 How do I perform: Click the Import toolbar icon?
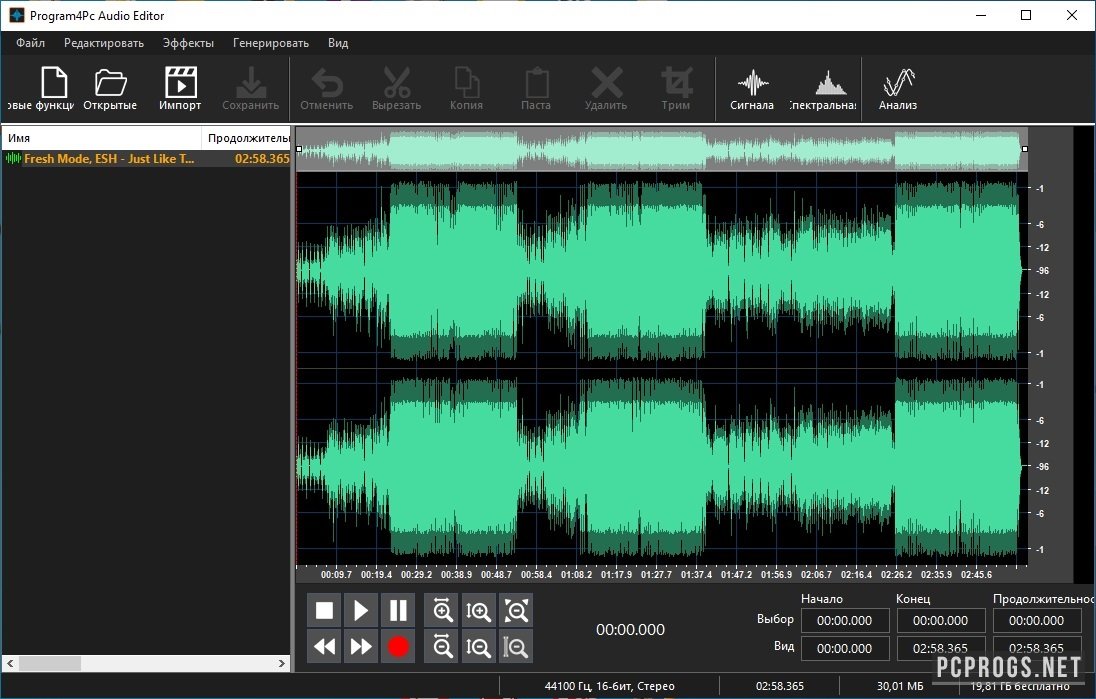pos(180,88)
